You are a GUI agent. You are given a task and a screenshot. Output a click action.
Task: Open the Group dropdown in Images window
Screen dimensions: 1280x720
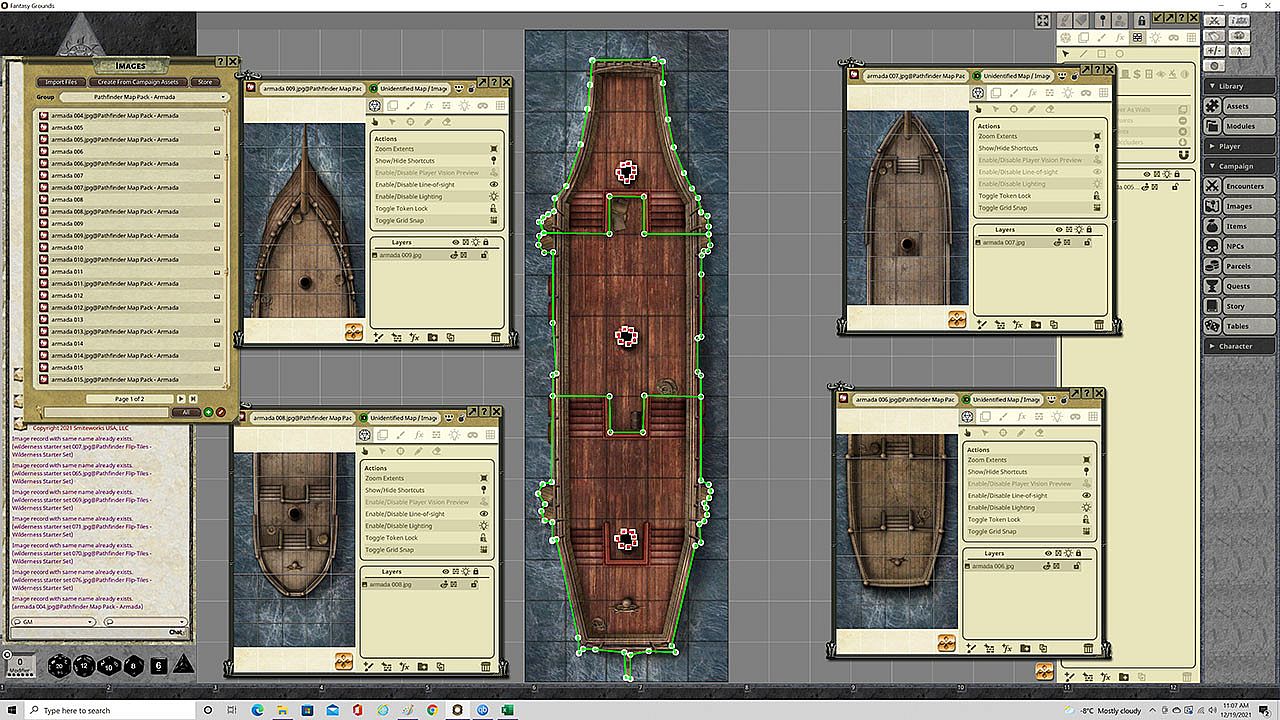click(145, 97)
